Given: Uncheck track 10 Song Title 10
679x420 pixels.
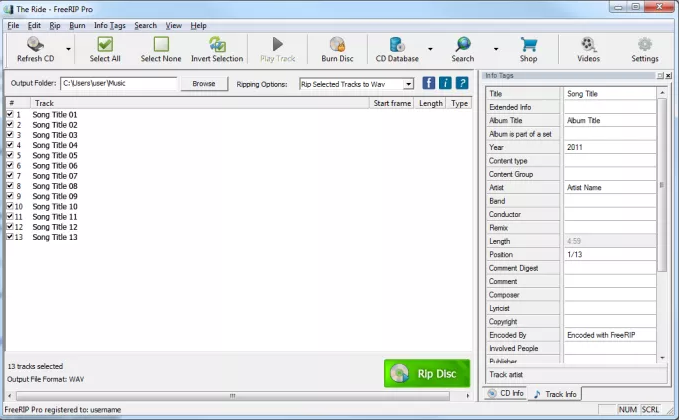Looking at the screenshot, I should 10,206.
